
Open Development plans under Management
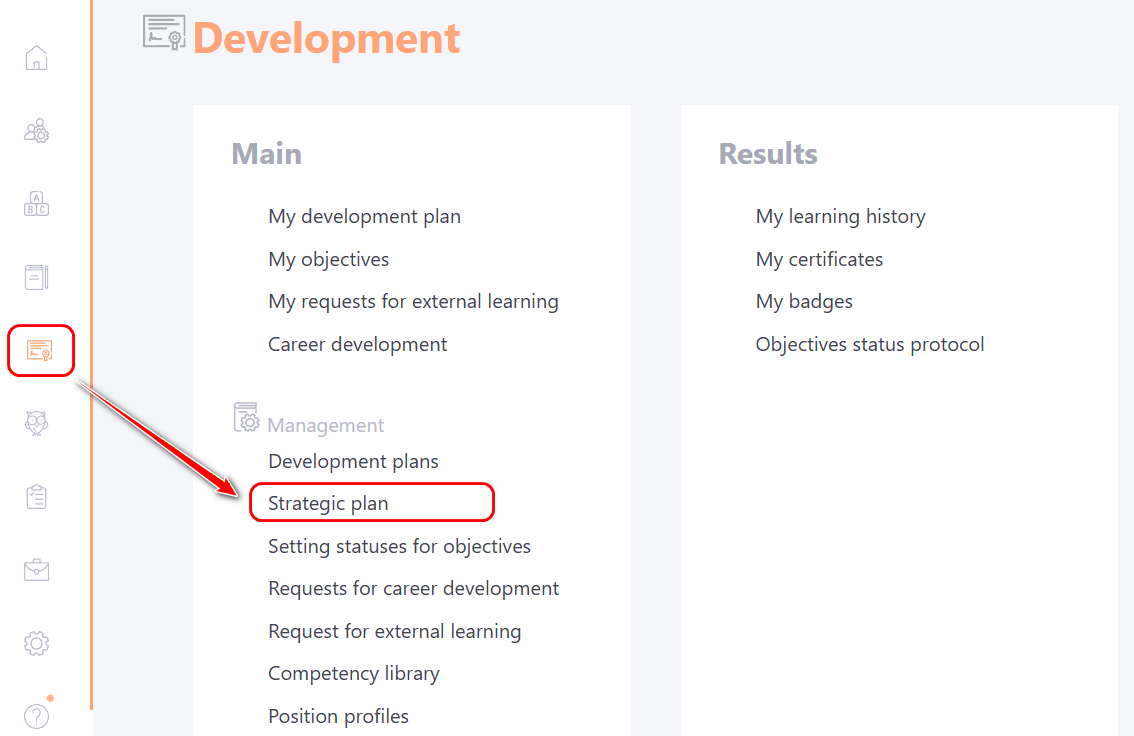pyautogui.click(x=353, y=461)
